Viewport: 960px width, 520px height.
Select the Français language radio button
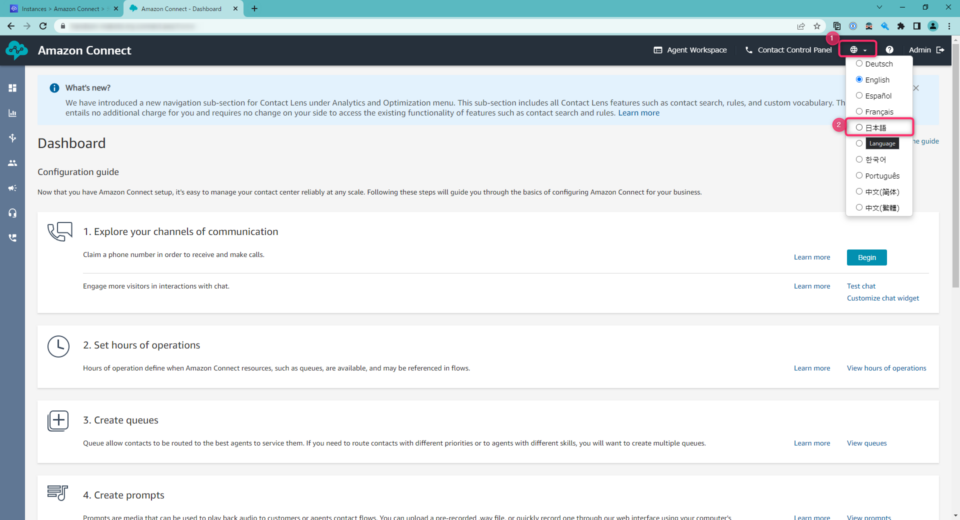tap(859, 112)
